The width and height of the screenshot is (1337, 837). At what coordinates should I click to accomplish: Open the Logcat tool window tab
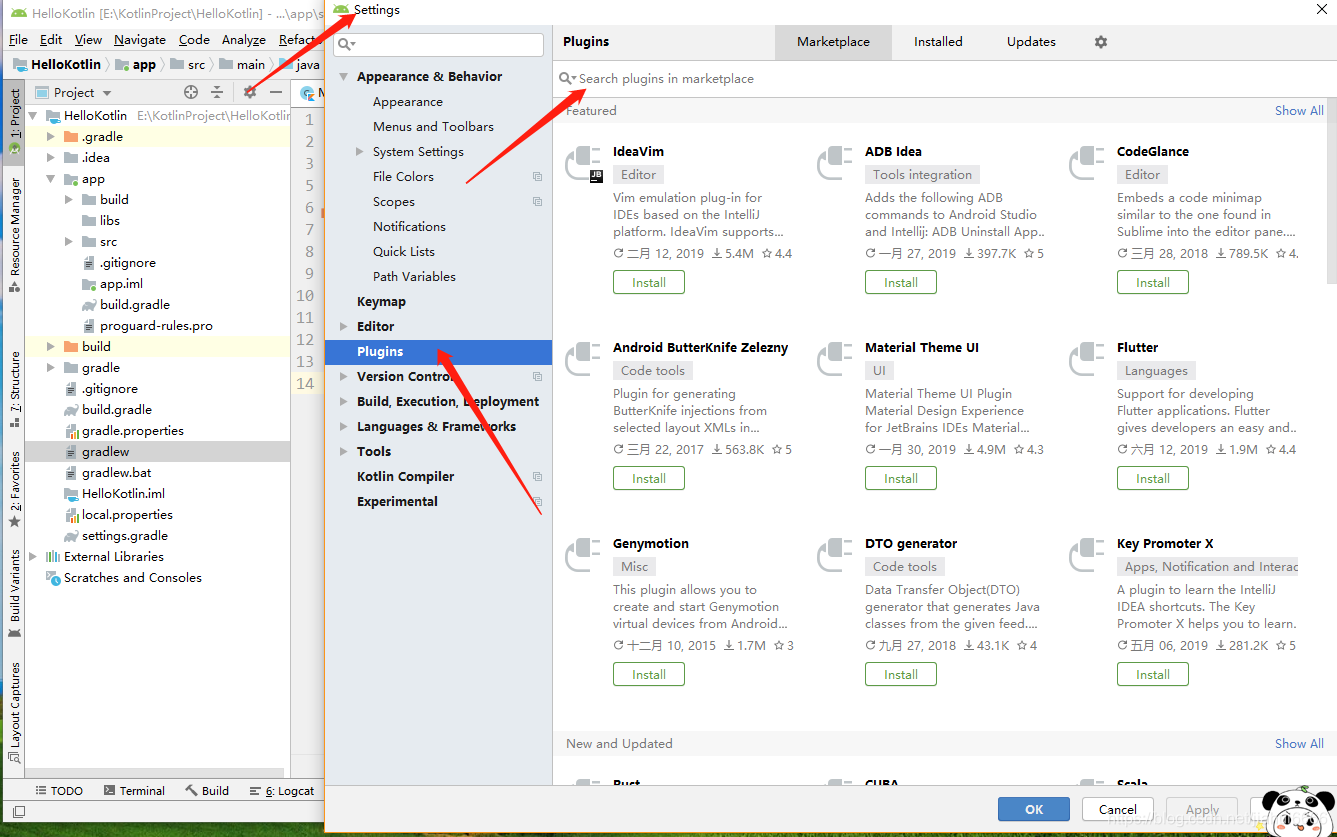tap(282, 791)
